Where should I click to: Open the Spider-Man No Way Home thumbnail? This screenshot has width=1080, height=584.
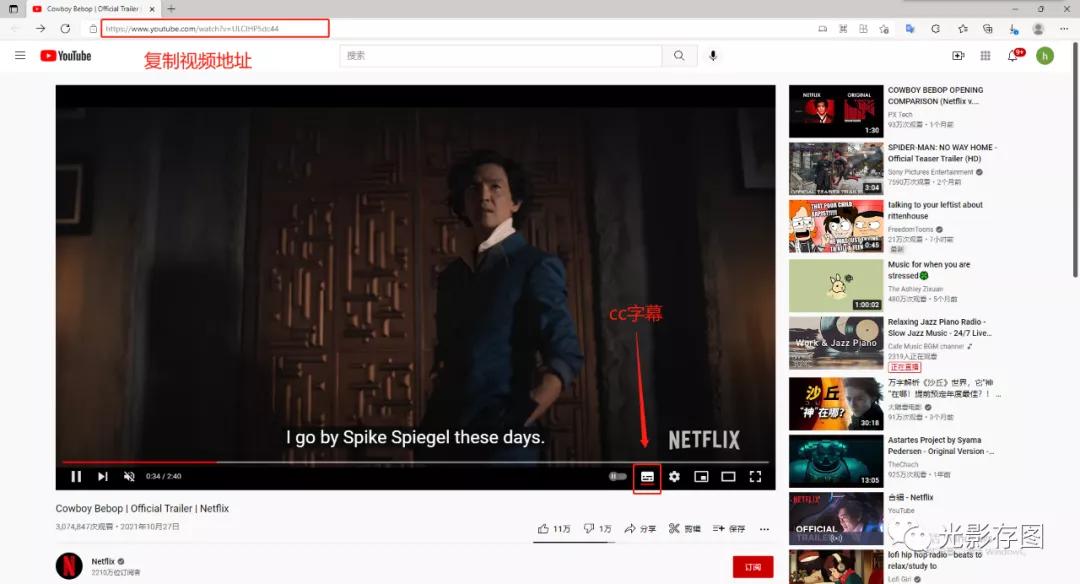[835, 169]
